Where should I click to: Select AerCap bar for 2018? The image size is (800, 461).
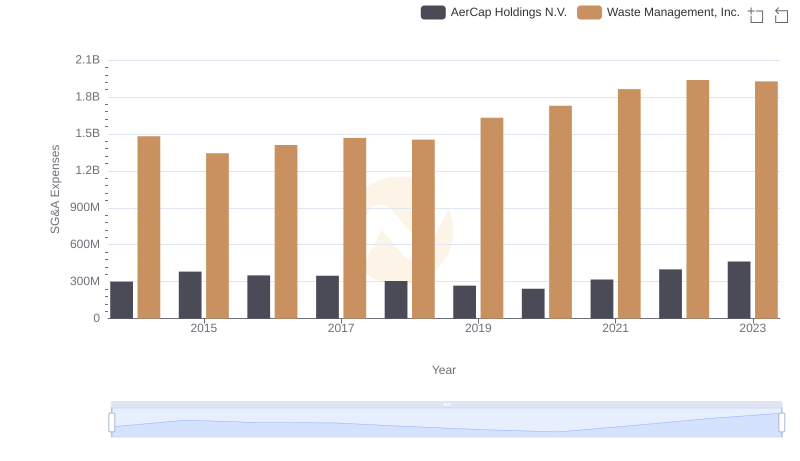pos(396,299)
